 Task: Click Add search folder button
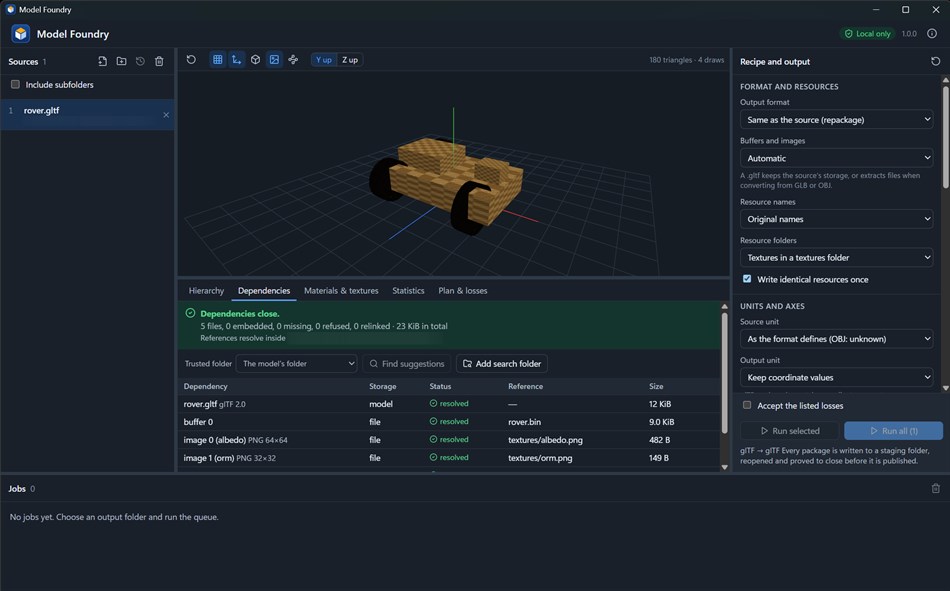point(502,363)
